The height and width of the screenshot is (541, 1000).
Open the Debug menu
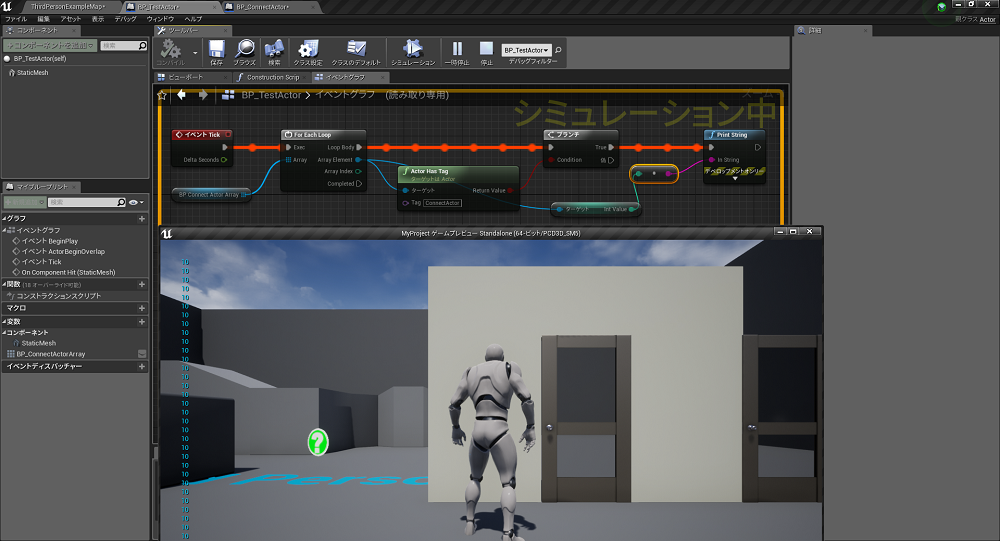[x=125, y=19]
